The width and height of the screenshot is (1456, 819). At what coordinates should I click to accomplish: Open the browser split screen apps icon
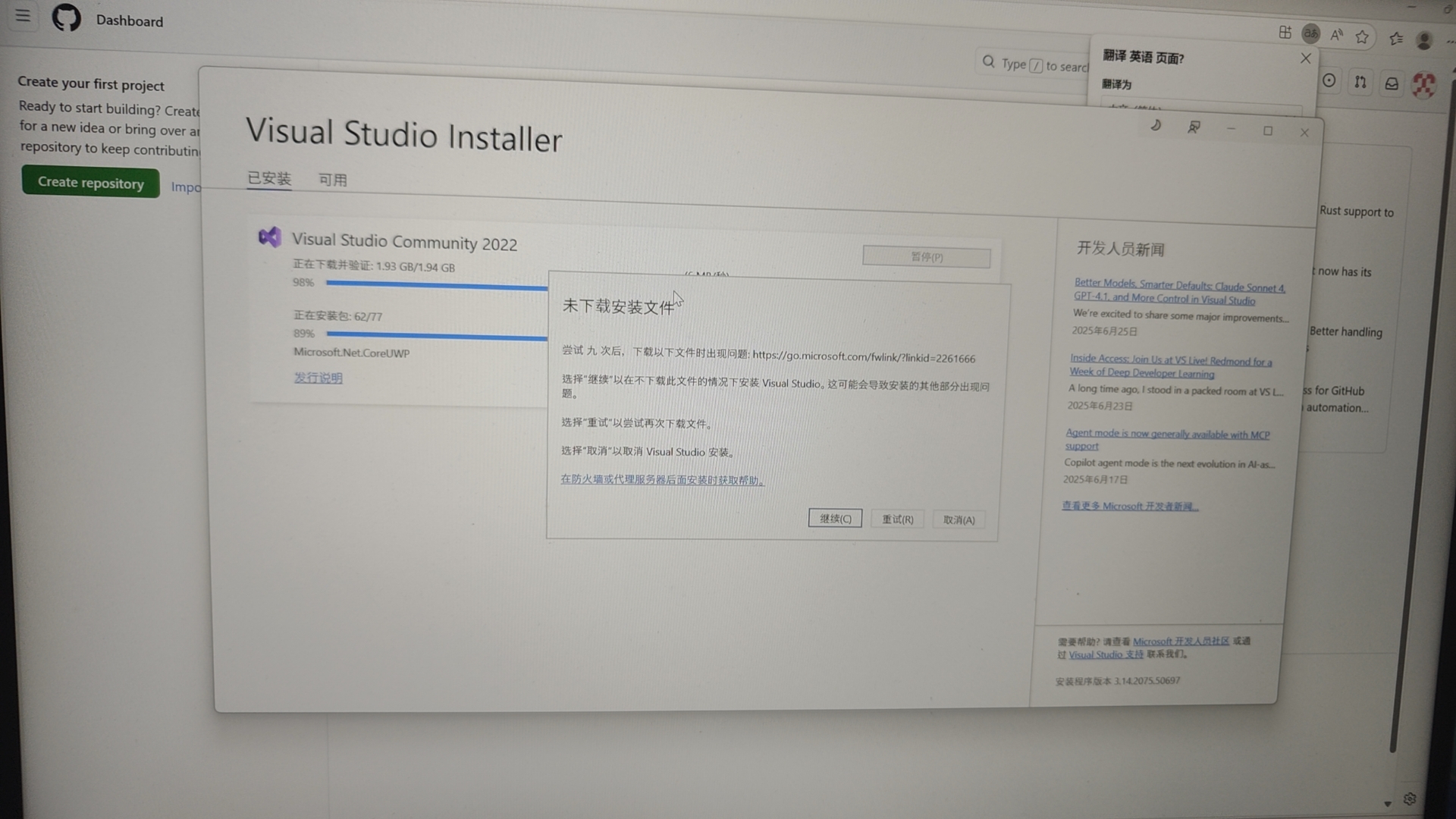(x=1285, y=33)
